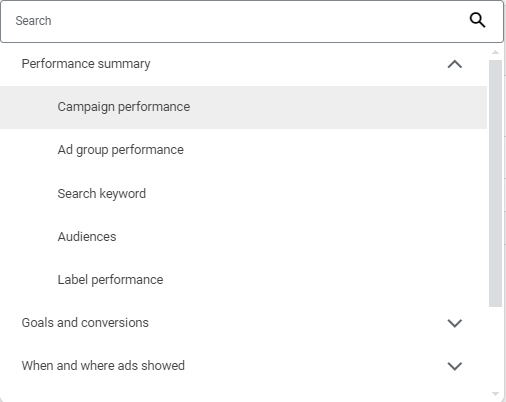Image resolution: width=506 pixels, height=402 pixels.
Task: Click the highlighted Campaign performance row
Action: (x=243, y=107)
